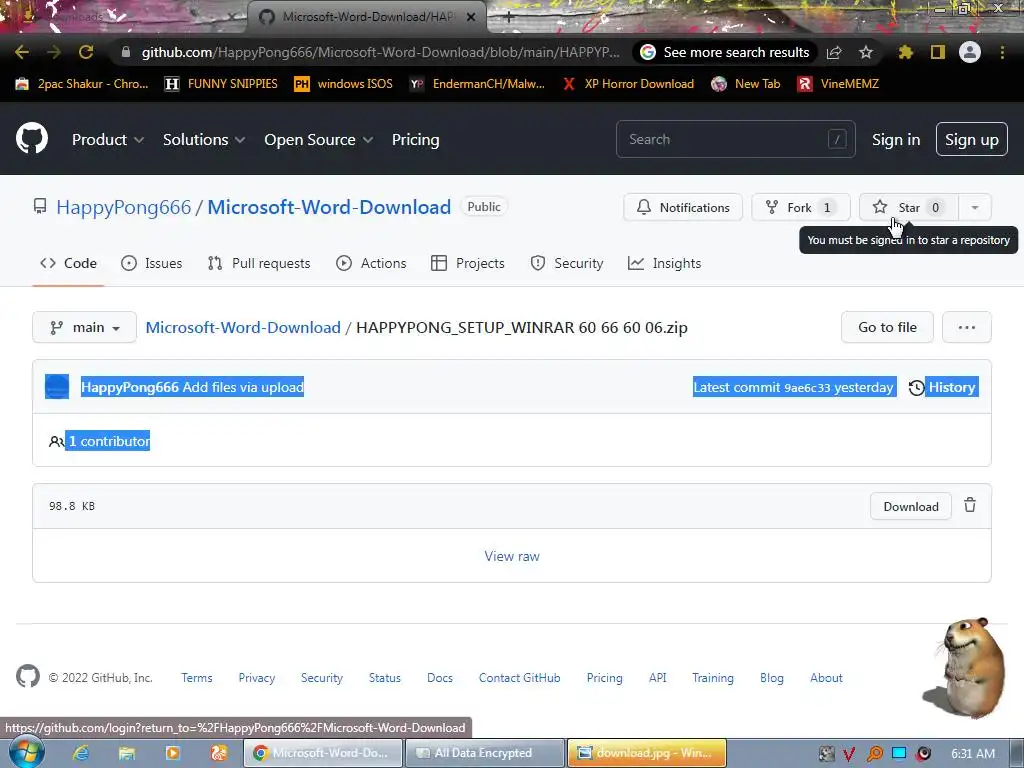The width and height of the screenshot is (1024, 768).
Task: Switch to the Issues tab
Action: [x=152, y=263]
